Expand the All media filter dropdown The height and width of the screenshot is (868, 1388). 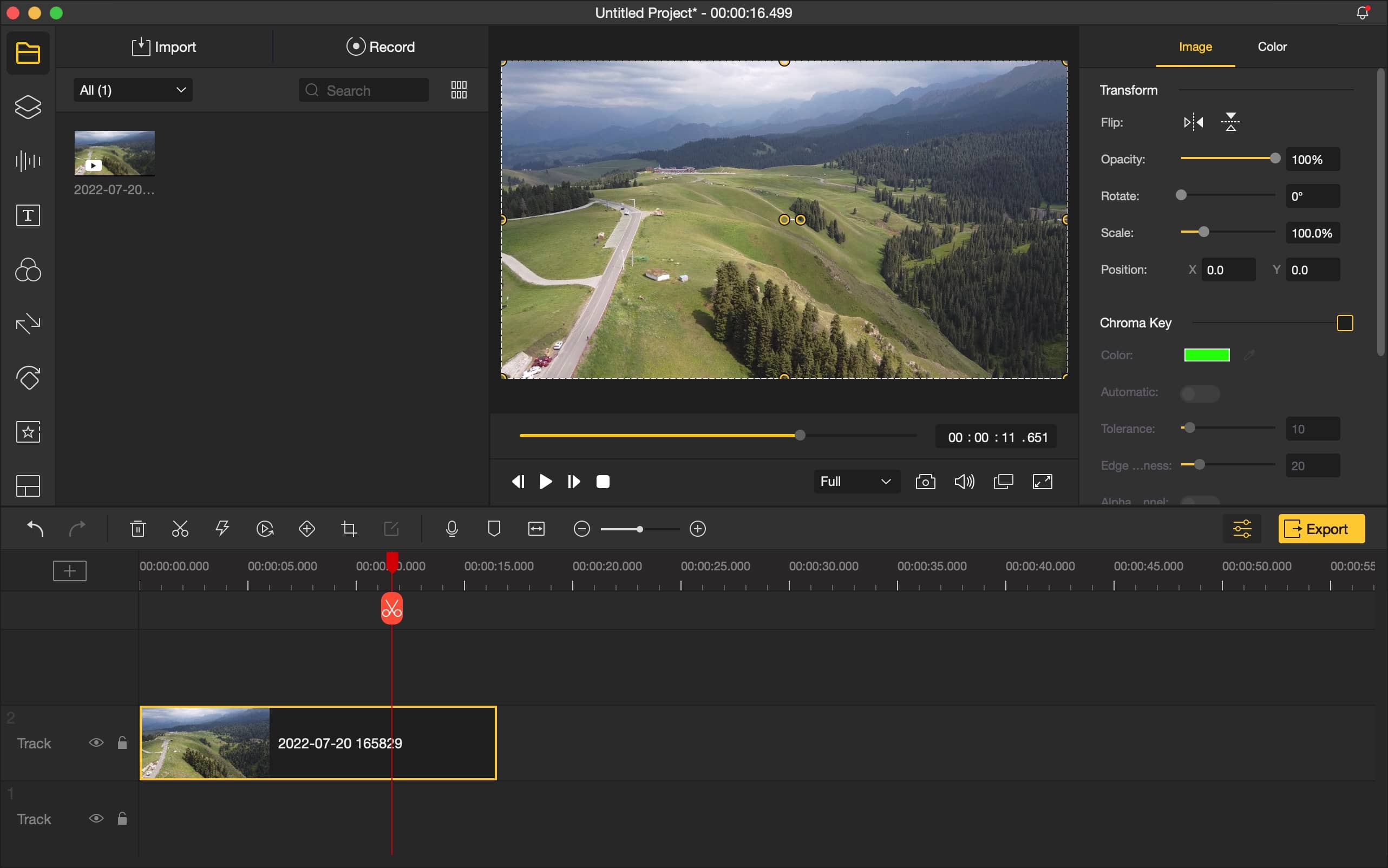pos(131,90)
